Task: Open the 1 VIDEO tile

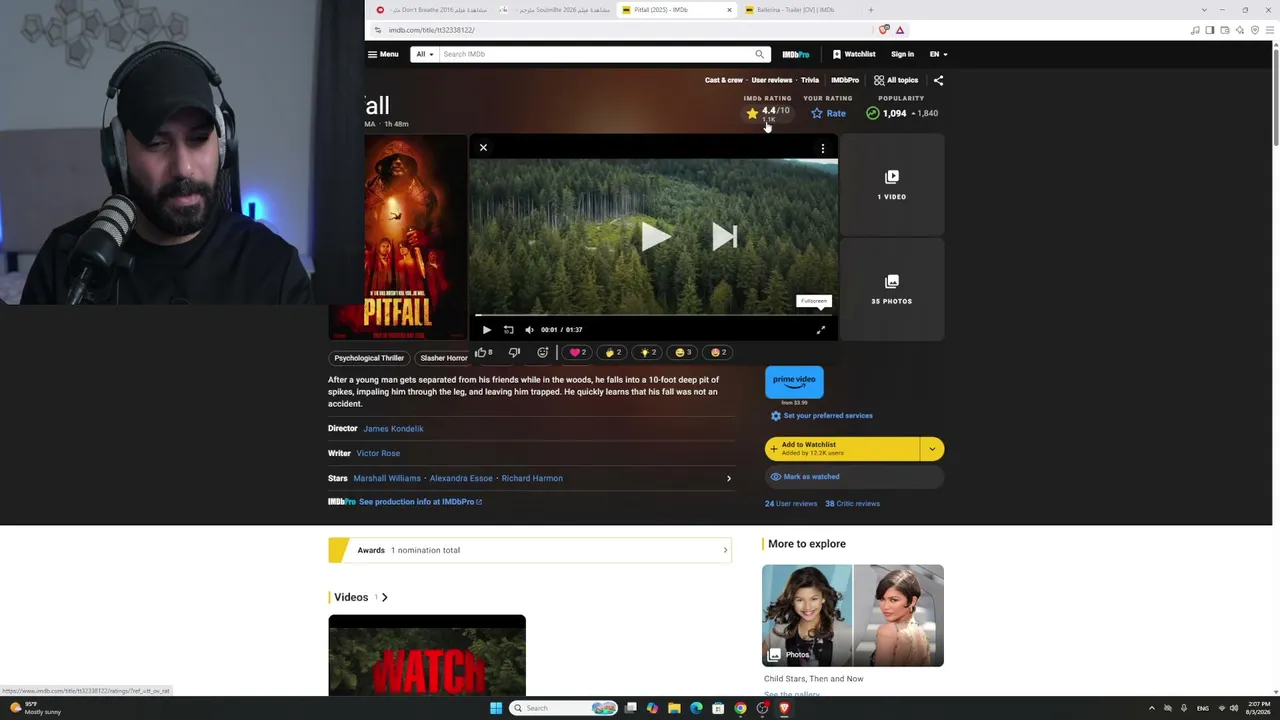Action: pyautogui.click(x=892, y=185)
